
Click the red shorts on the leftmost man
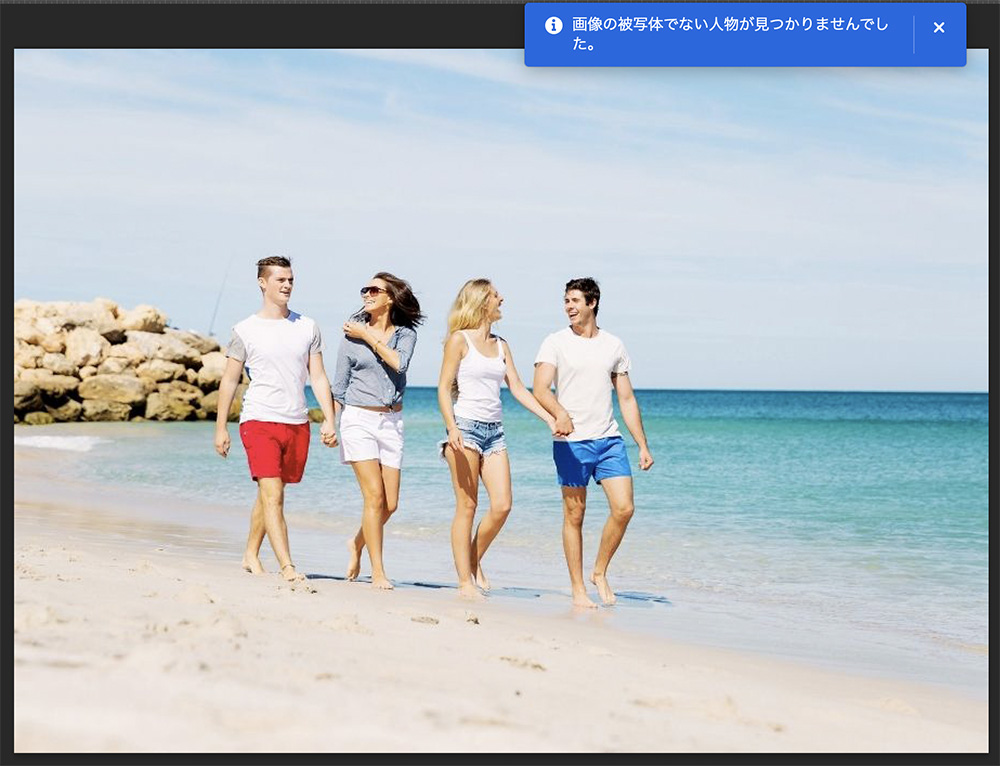(x=275, y=450)
